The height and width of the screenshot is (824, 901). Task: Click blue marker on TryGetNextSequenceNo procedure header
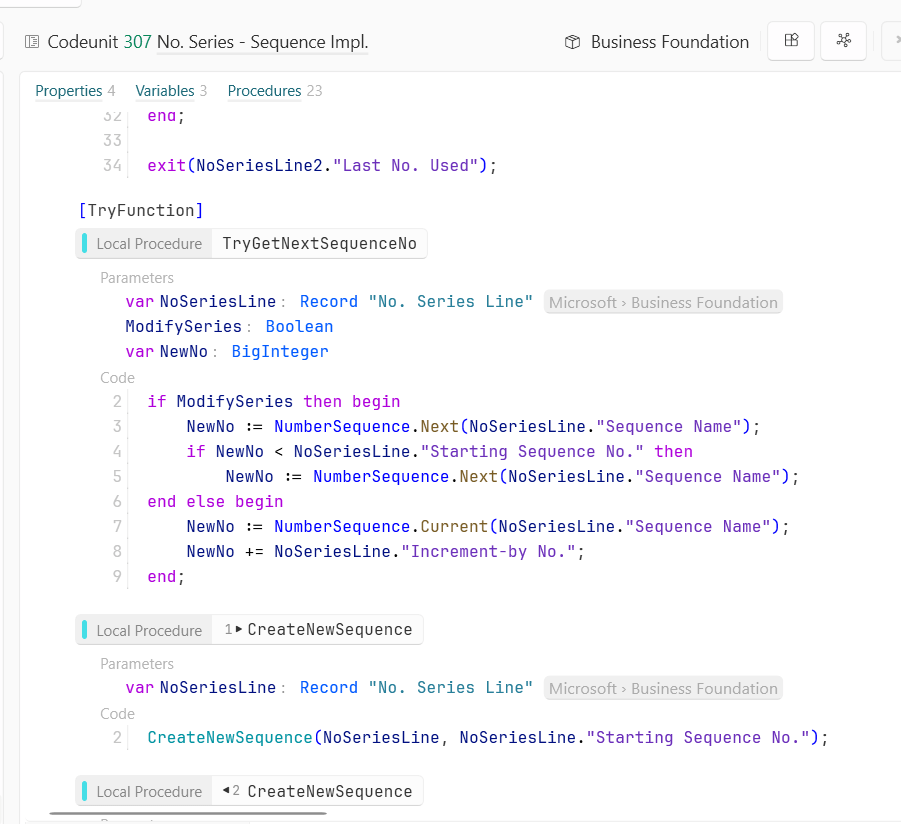pos(86,244)
